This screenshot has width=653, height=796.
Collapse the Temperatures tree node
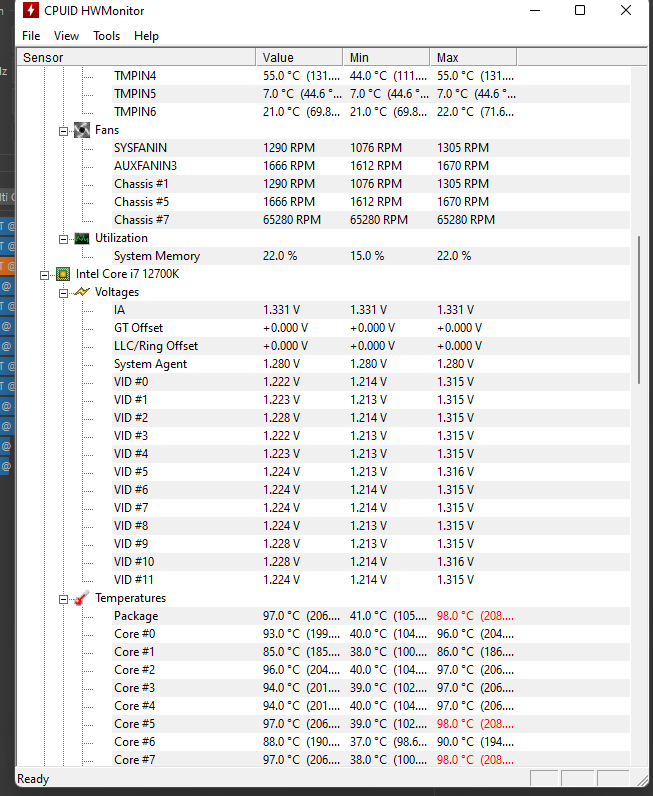(63, 600)
